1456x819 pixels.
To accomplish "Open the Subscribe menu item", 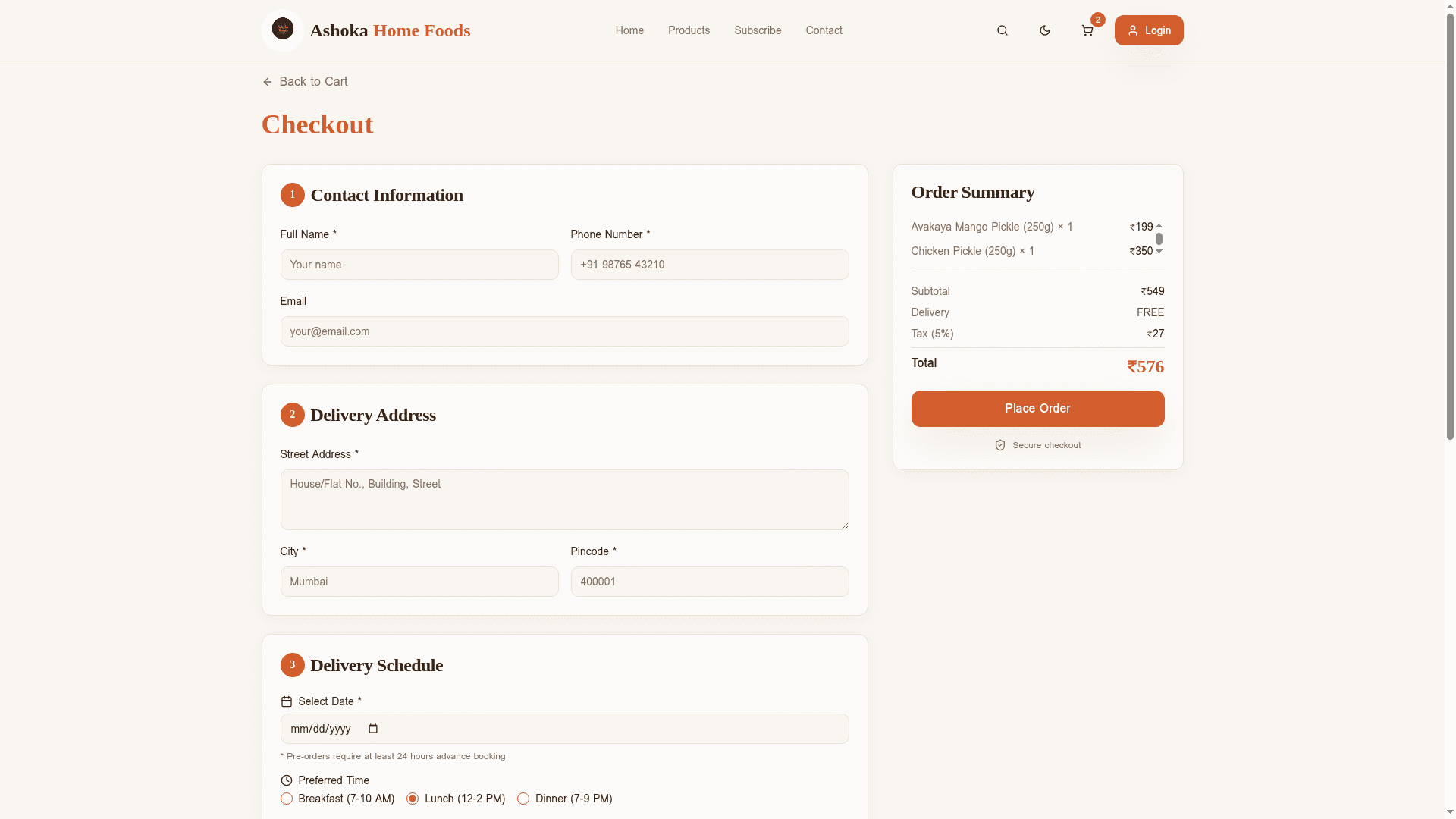I will click(758, 30).
